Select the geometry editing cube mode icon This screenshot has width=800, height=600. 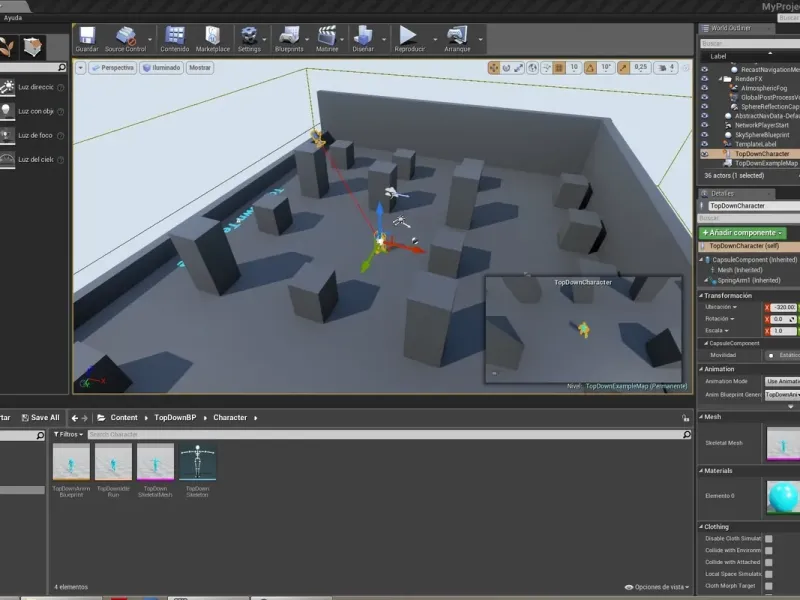pos(33,47)
